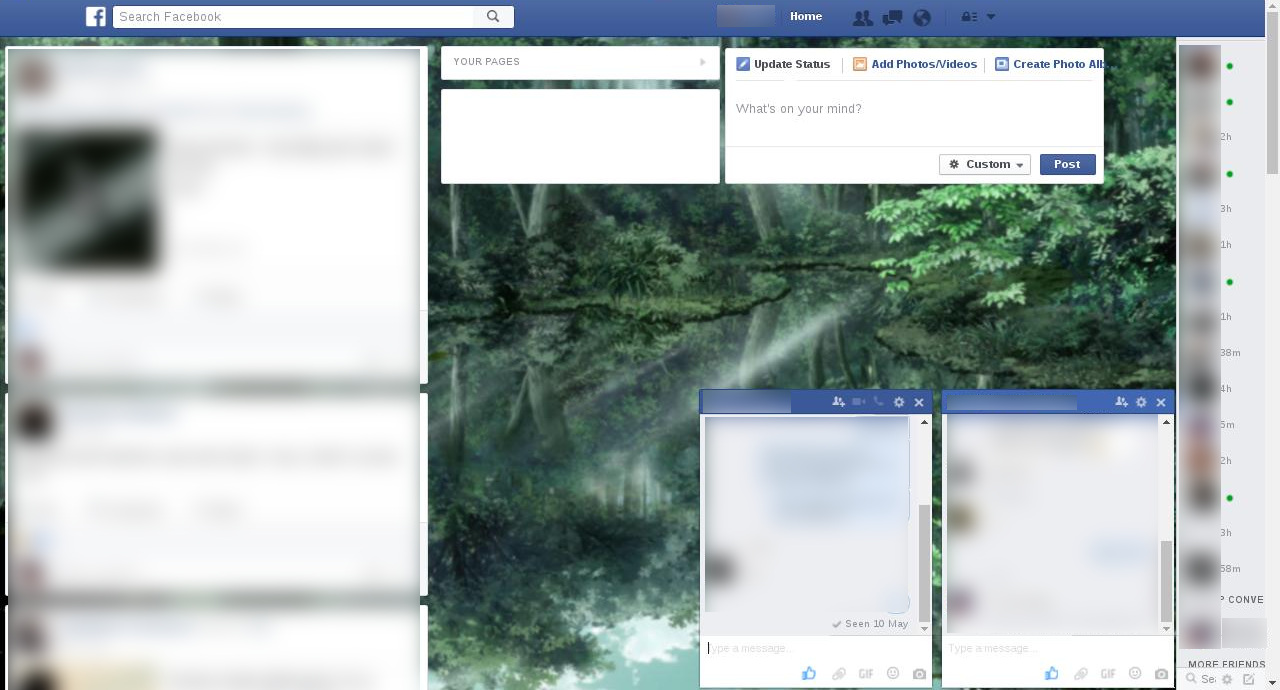Open the blurred profile name in top bar
Screen dimensions: 1280x690
[746, 16]
